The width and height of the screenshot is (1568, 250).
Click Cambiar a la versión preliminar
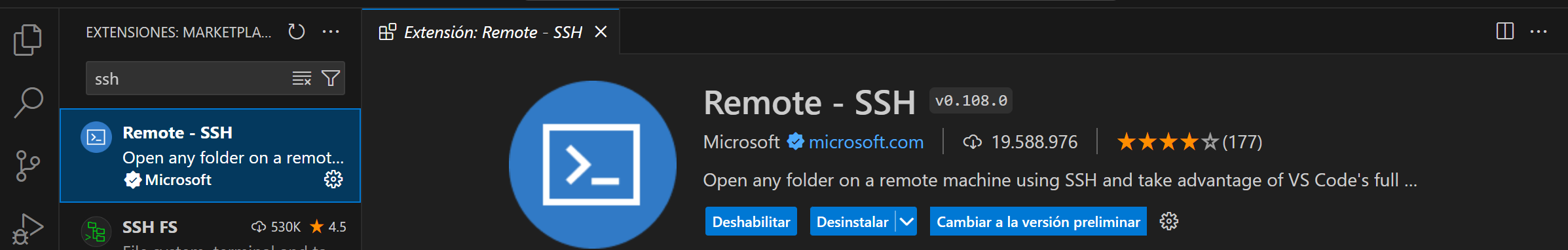pyautogui.click(x=1038, y=222)
